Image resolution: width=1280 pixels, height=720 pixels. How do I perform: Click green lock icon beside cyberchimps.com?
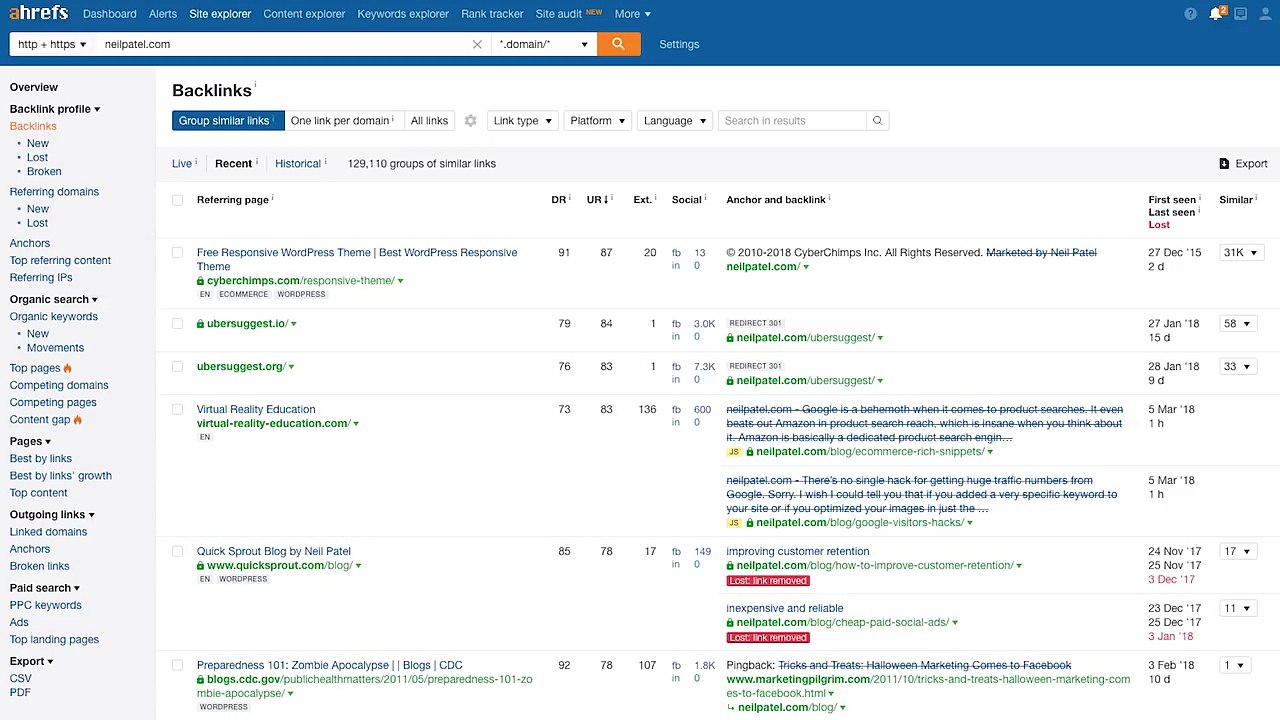tap(200, 281)
